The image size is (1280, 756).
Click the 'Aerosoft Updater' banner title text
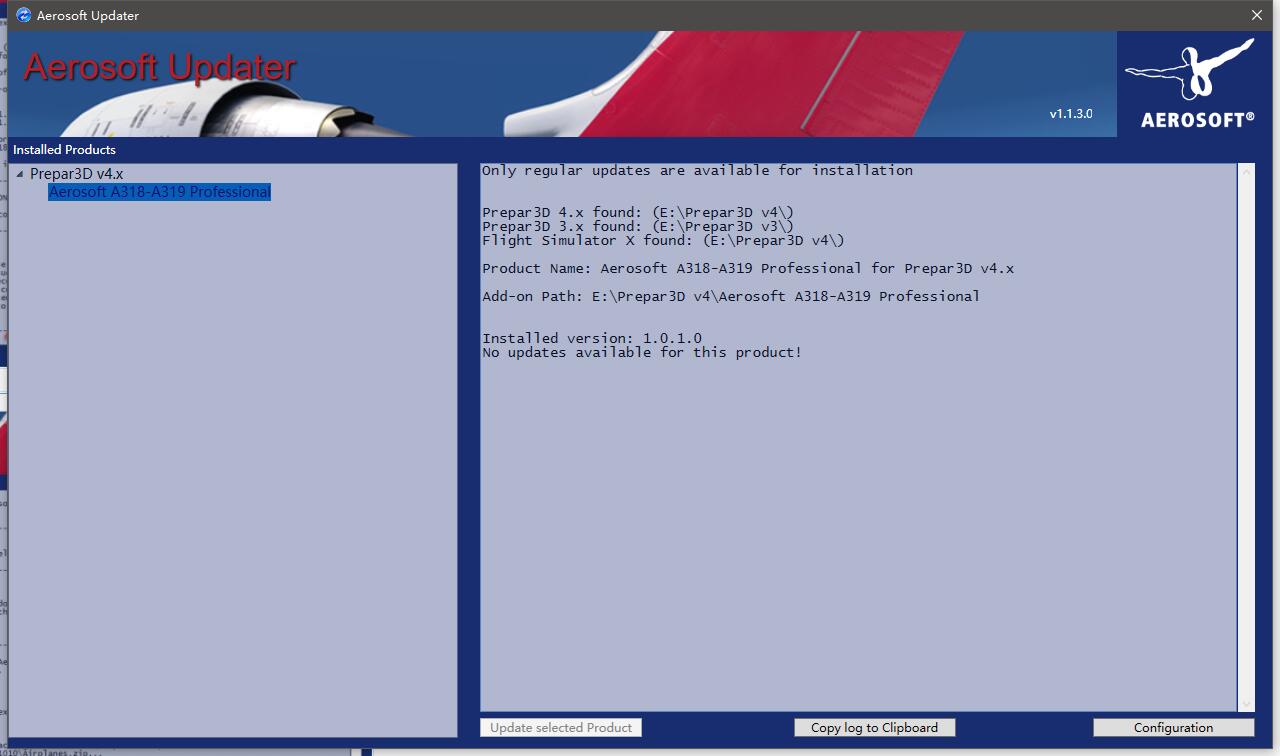(160, 67)
